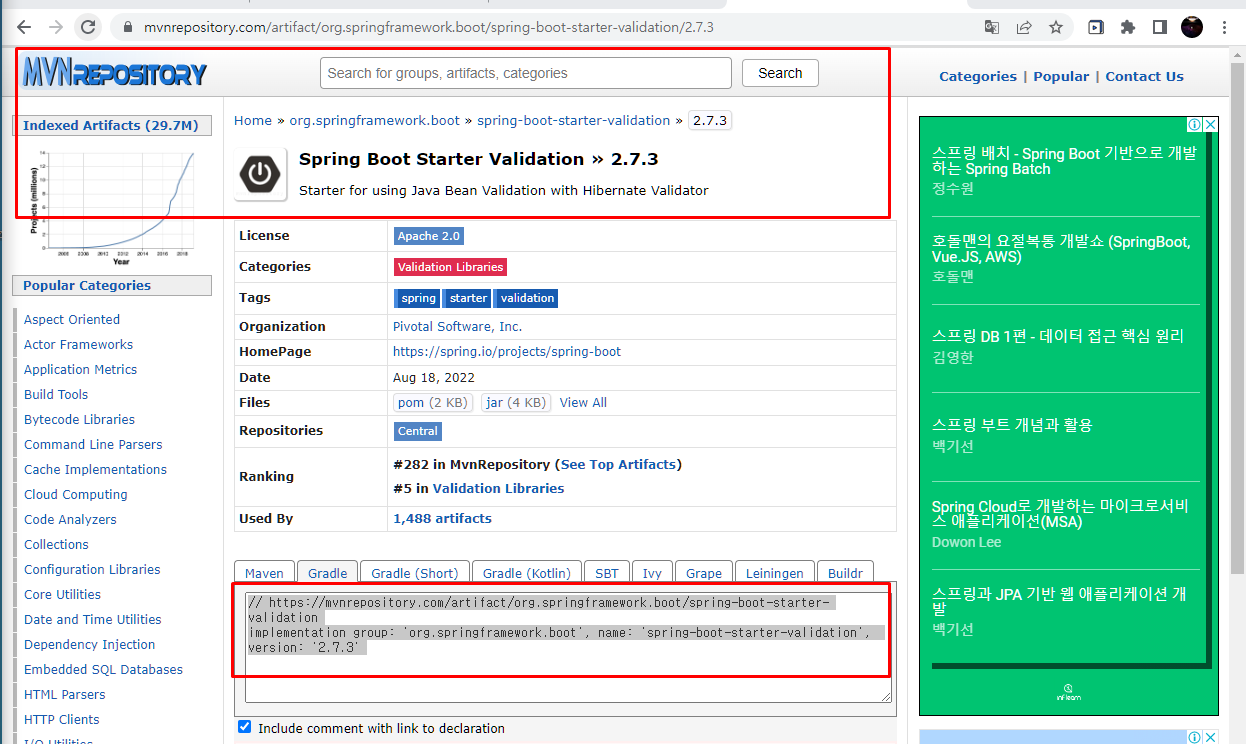Open the spring.io homepage link

(x=507, y=351)
